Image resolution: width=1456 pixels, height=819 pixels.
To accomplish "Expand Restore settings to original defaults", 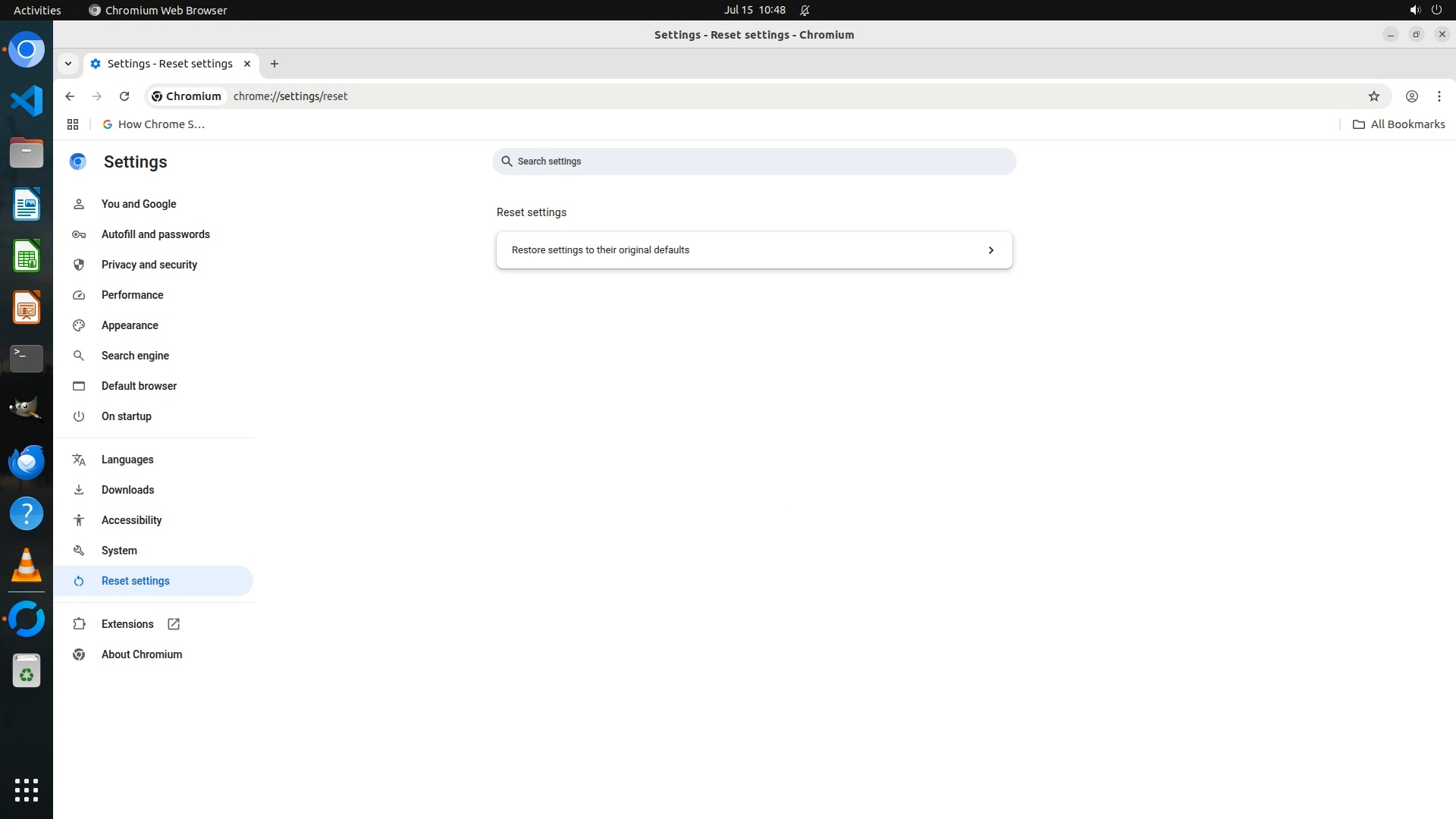I will tap(754, 250).
